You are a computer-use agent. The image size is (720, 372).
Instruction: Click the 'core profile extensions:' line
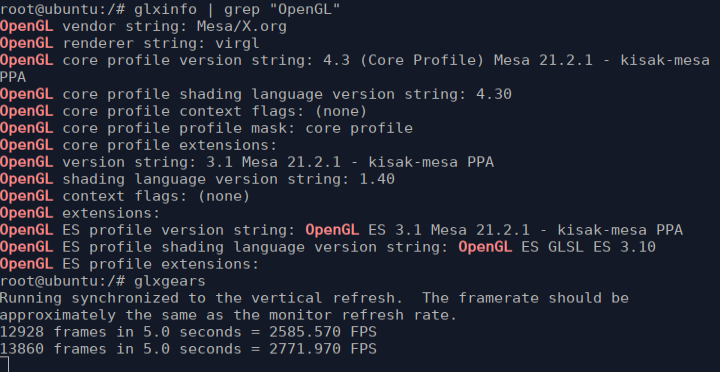(139, 145)
